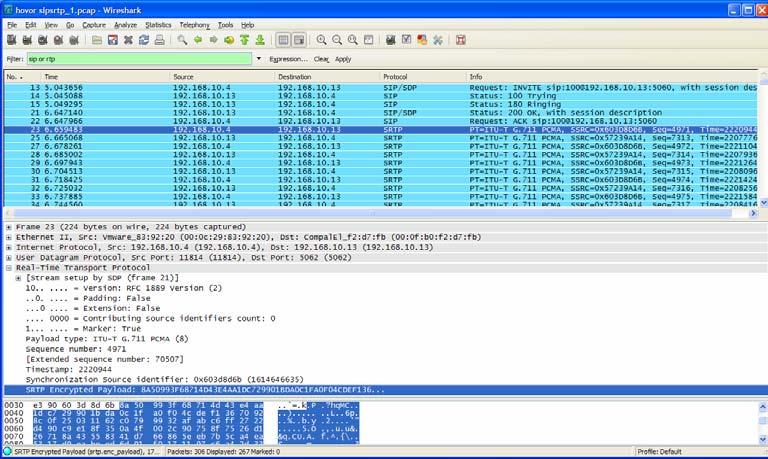
Task: Click into the filter text field
Action: pyautogui.click(x=139, y=59)
